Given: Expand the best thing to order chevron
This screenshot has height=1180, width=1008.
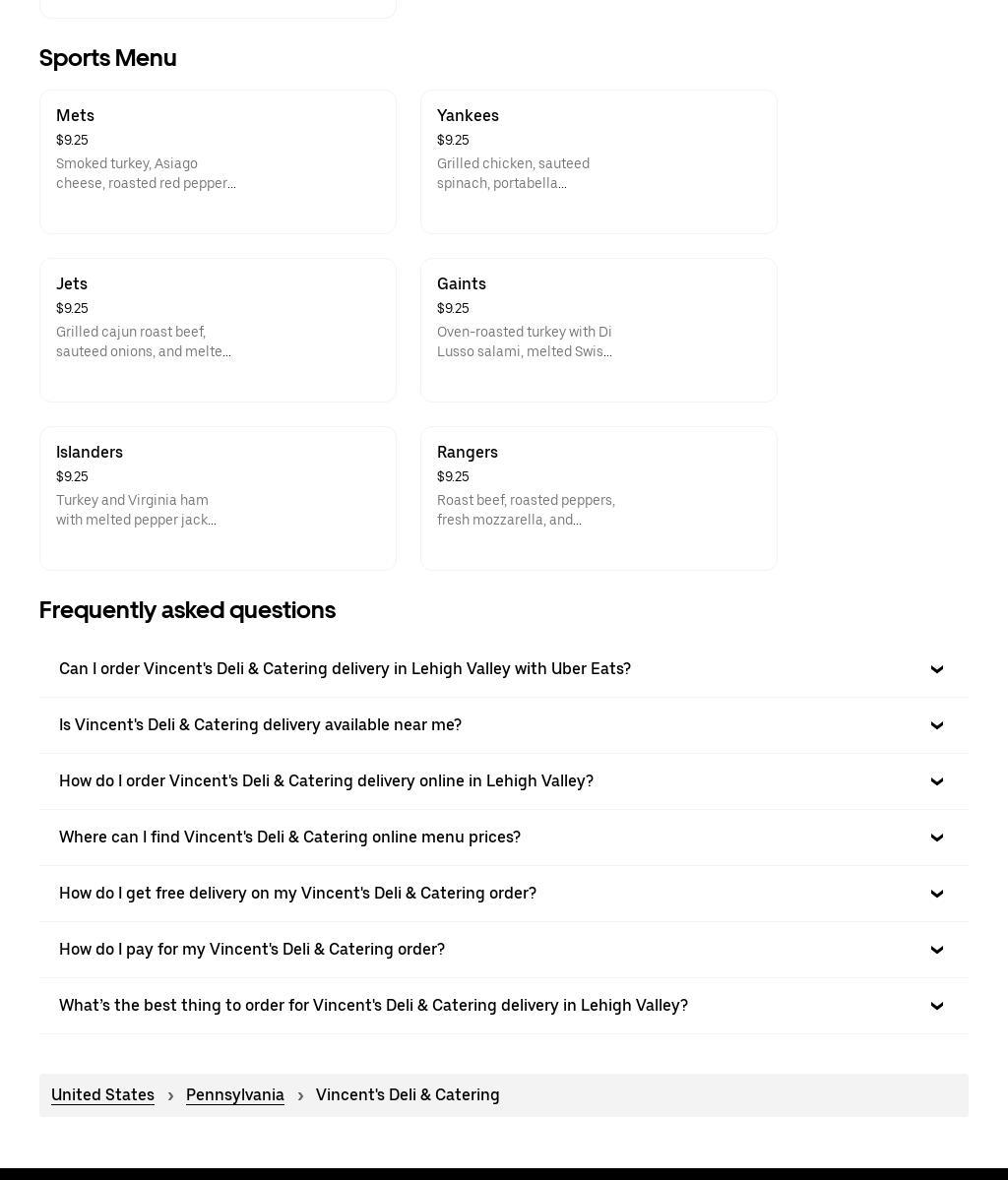Looking at the screenshot, I should coord(937,1006).
